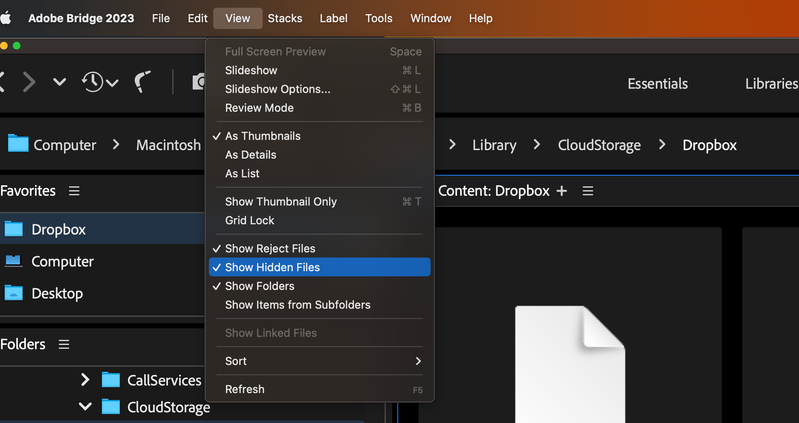Viewport: 799px width, 423px height.
Task: Switch the view to As List
Action: coord(319,174)
